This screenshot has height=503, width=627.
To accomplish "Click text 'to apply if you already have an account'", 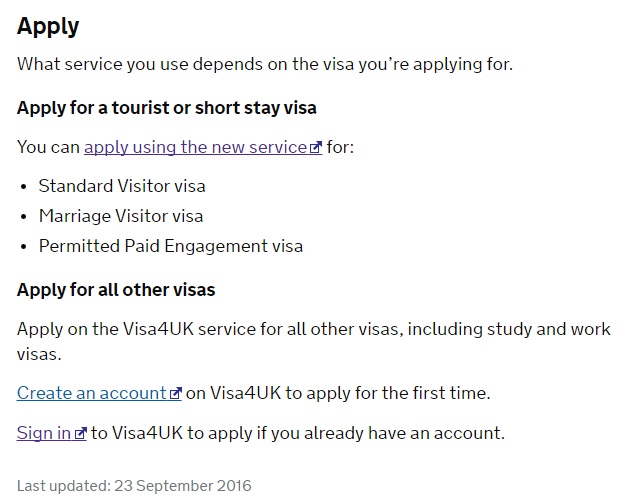I will tap(298, 433).
